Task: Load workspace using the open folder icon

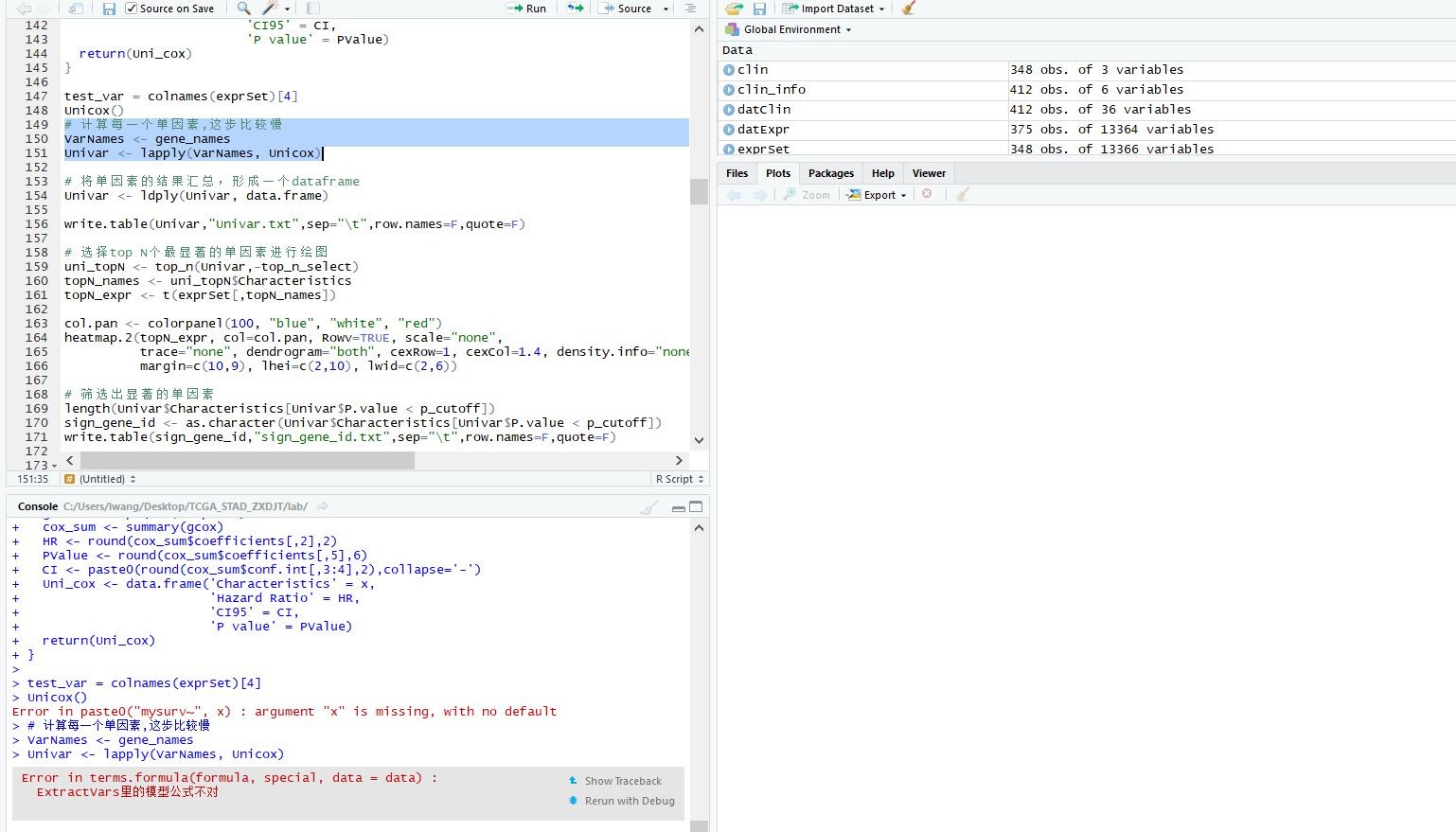Action: [x=734, y=9]
